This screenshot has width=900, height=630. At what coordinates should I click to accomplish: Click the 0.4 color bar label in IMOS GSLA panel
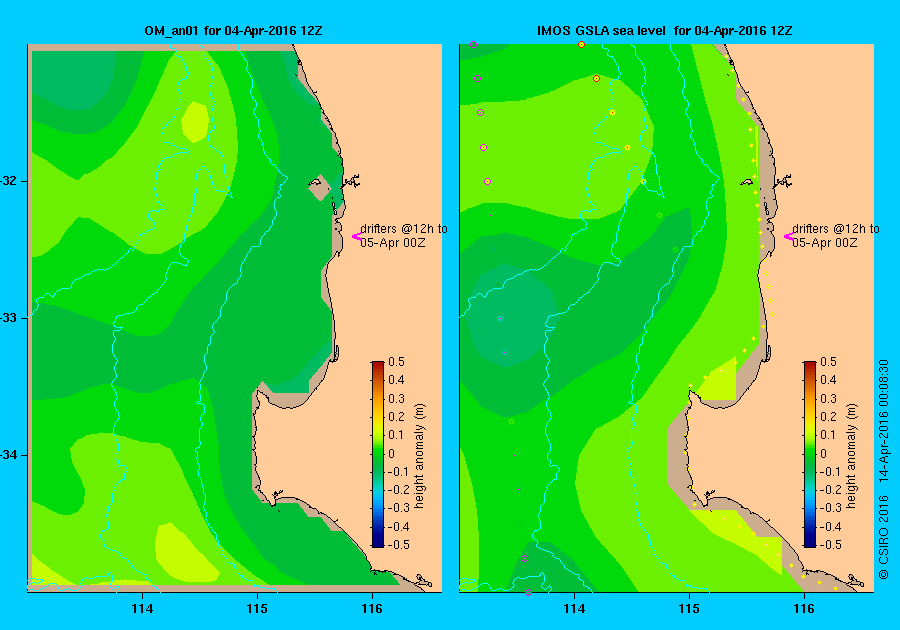click(x=828, y=380)
